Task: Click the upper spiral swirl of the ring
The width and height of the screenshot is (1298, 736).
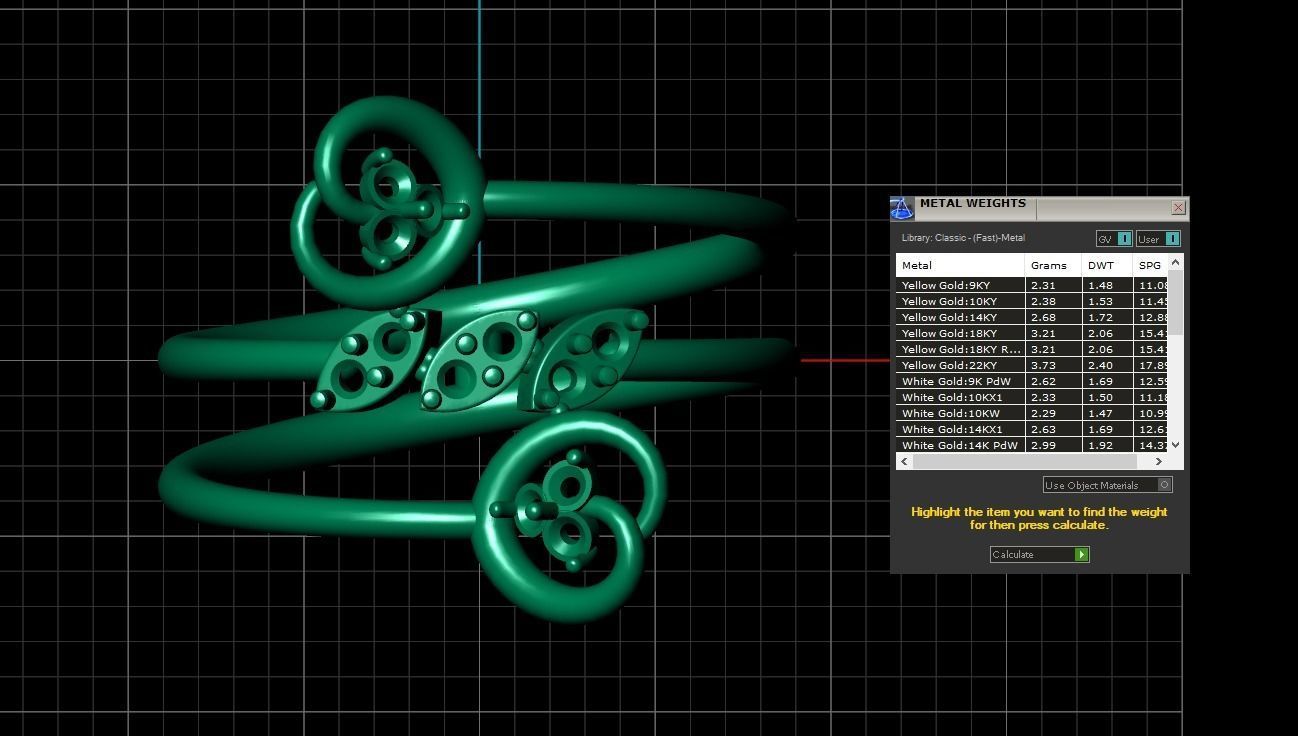Action: (388, 200)
